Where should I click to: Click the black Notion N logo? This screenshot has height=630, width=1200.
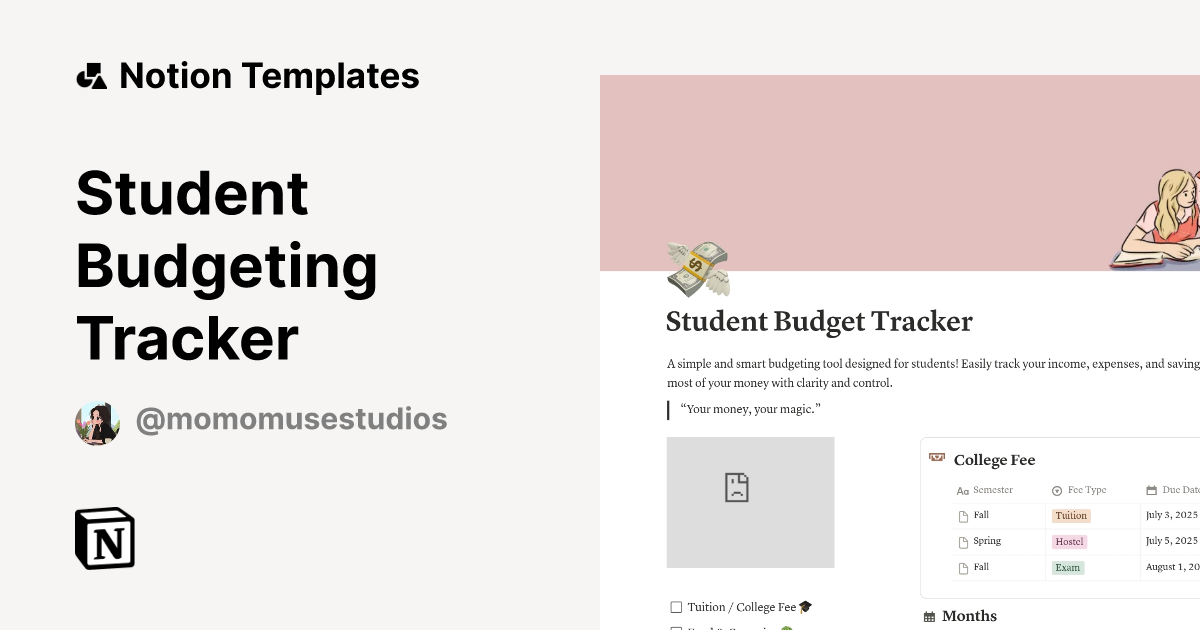104,538
